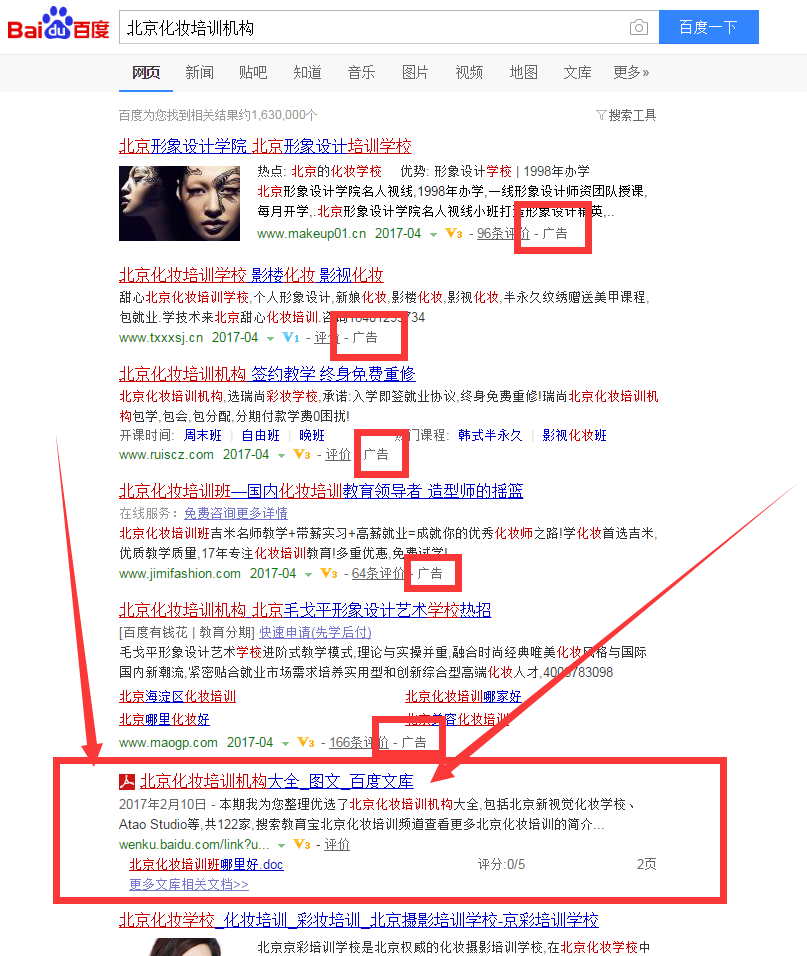Click the 晚班 sublink

tap(312, 435)
